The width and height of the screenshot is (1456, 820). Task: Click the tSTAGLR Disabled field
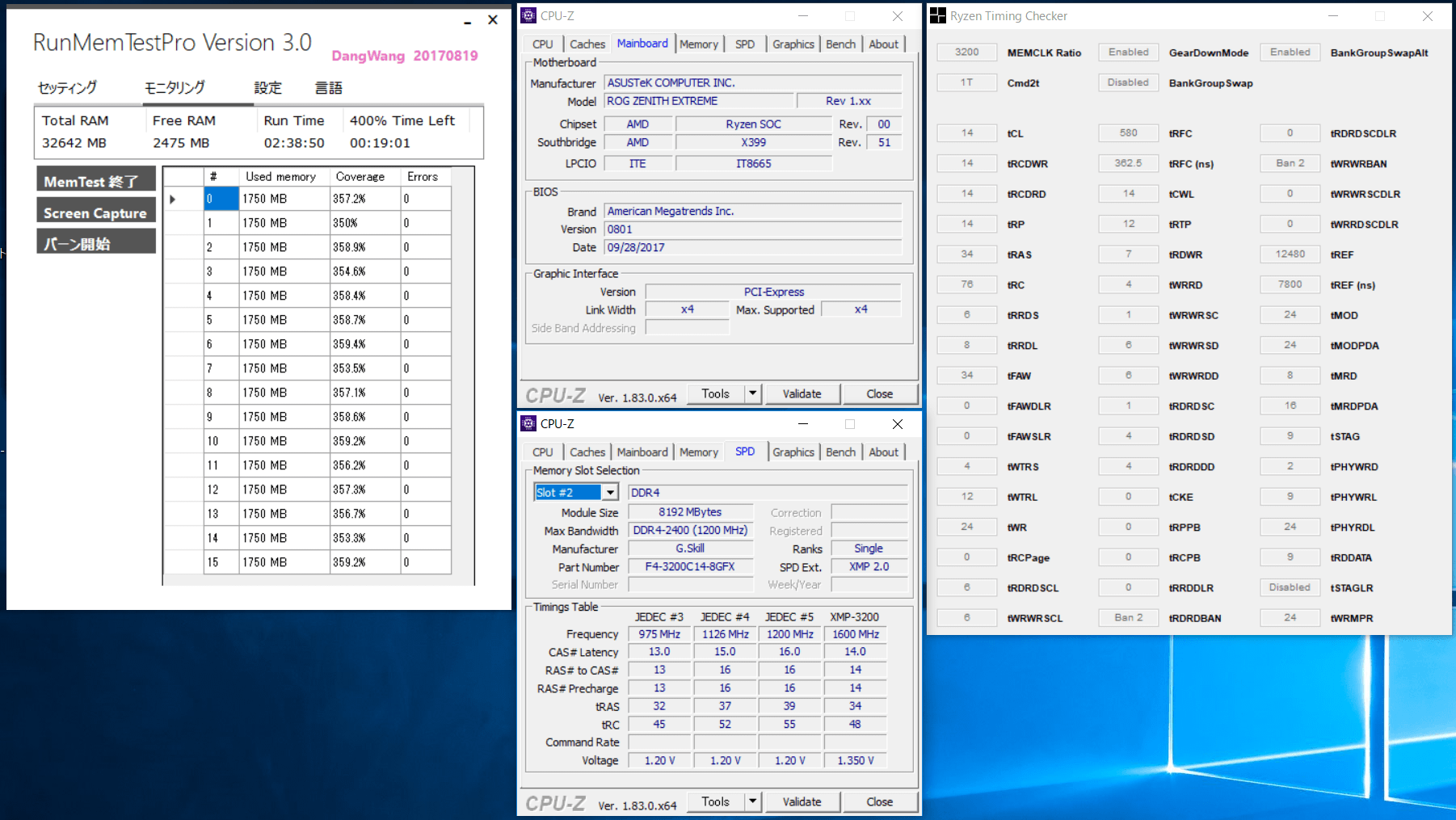tap(1290, 587)
